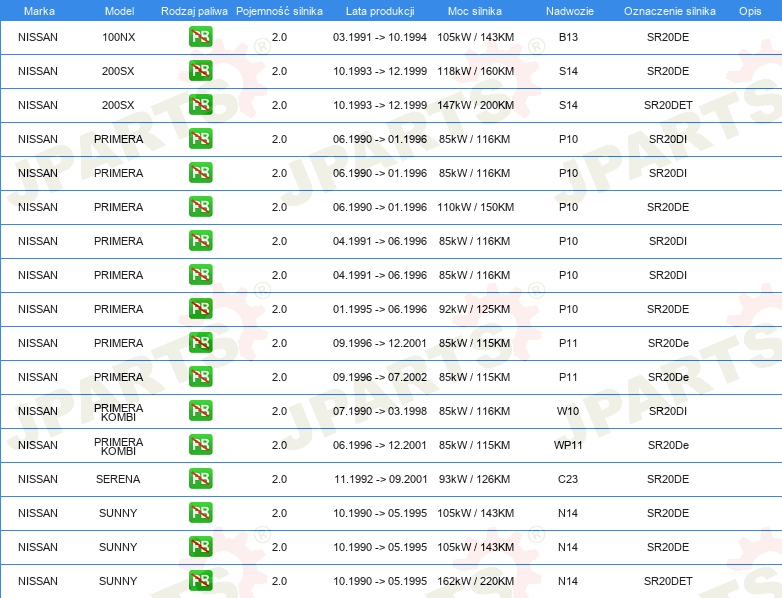Select S14 body in the 118kW row

pyautogui.click(x=568, y=71)
